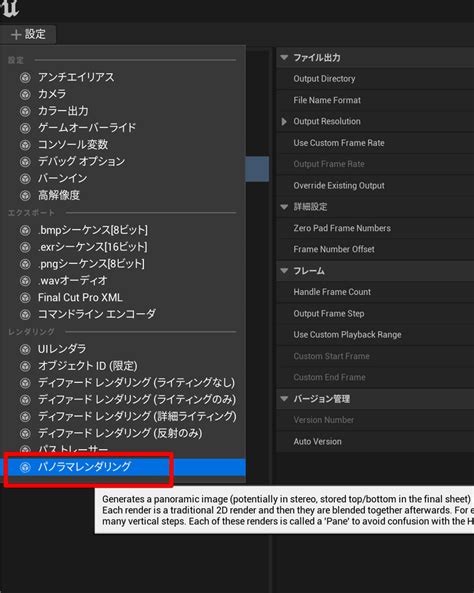Click Use Custom Frame Rate label
Viewport: 474px width, 593px height.
click(x=339, y=143)
